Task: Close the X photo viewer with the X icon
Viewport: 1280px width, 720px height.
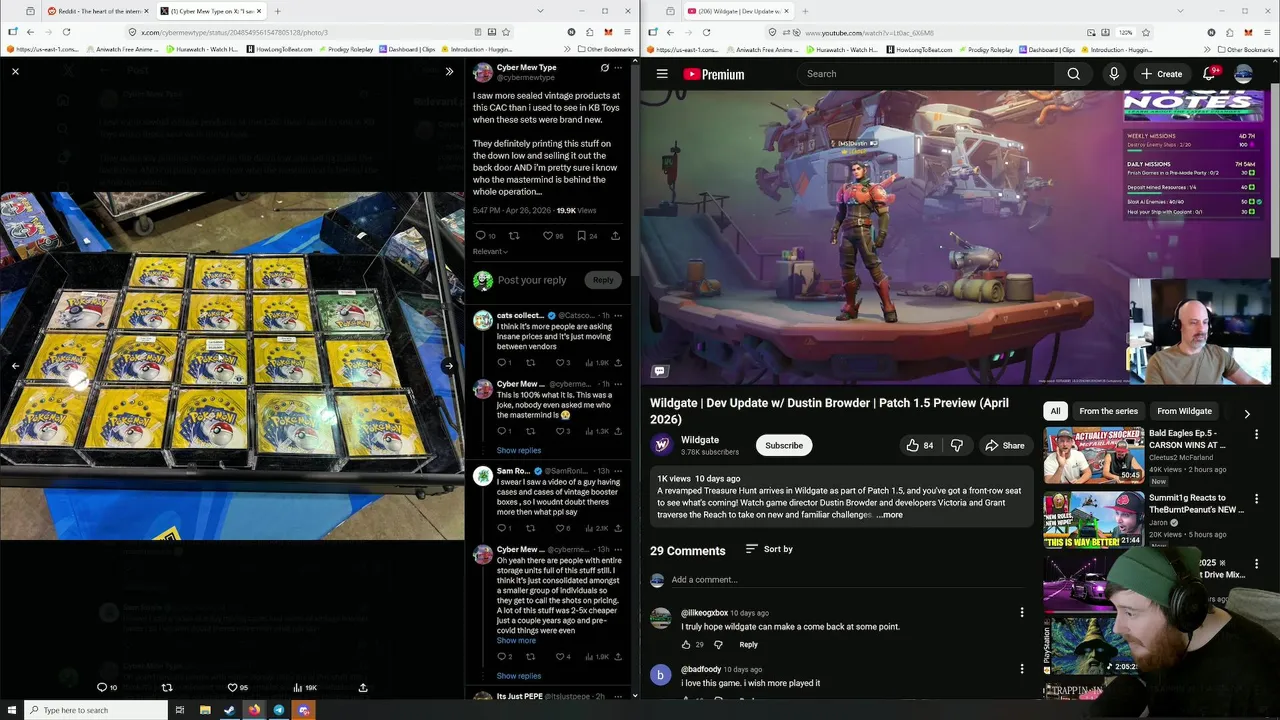Action: (x=15, y=72)
